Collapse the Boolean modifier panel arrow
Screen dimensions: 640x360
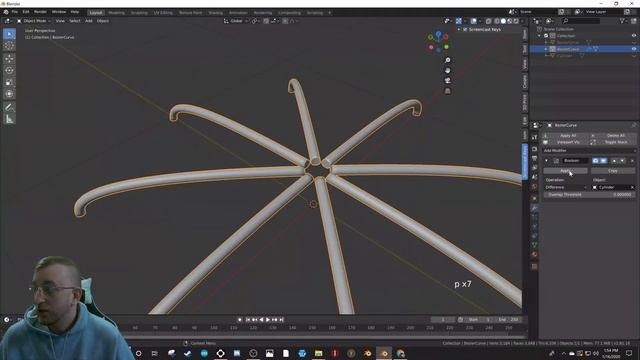[x=547, y=161]
